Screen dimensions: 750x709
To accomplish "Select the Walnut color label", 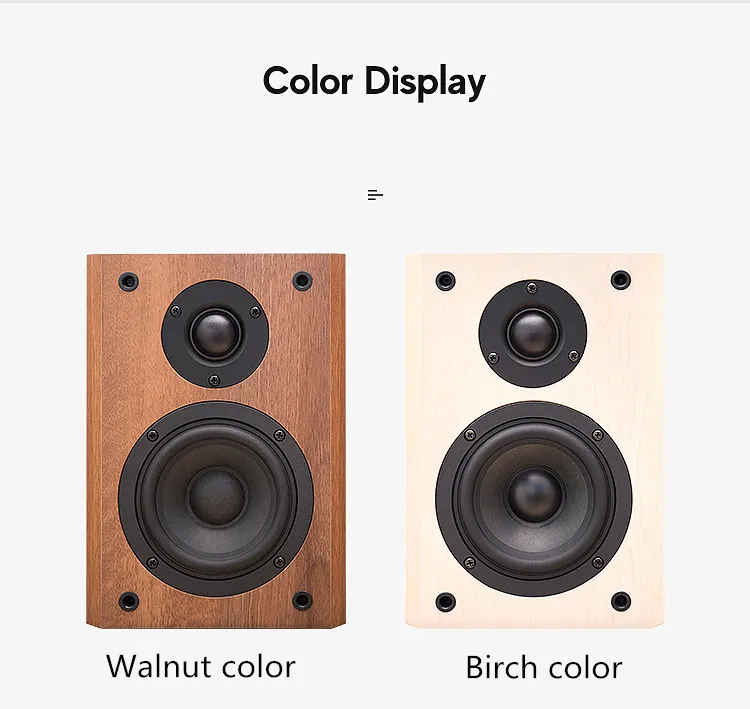I will tap(201, 666).
